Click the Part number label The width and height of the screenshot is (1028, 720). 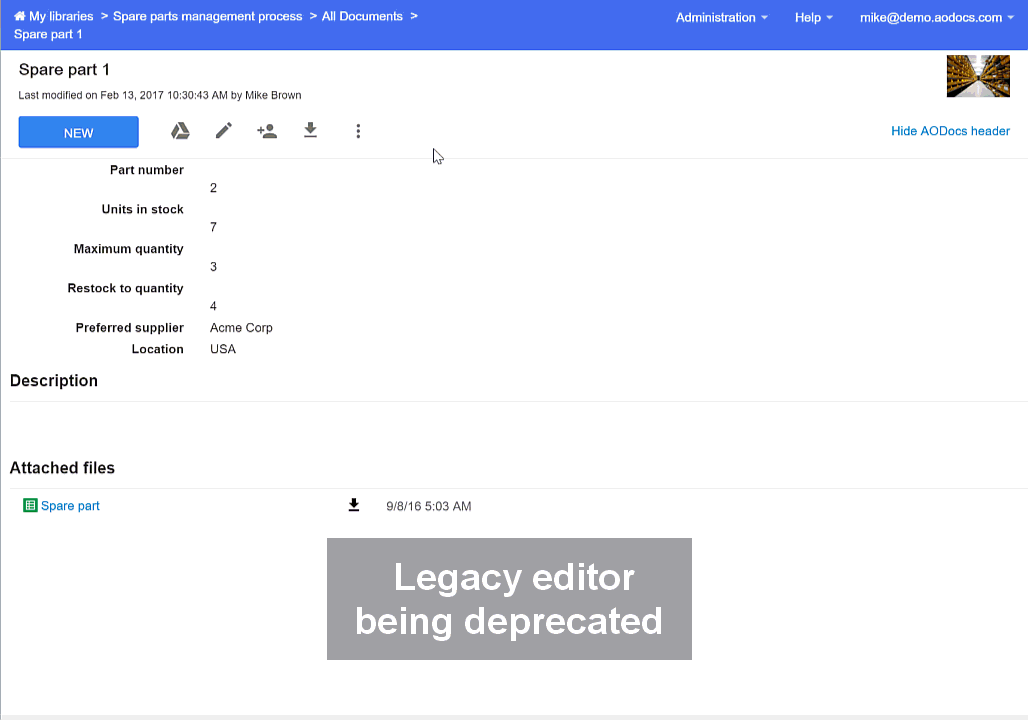(147, 170)
